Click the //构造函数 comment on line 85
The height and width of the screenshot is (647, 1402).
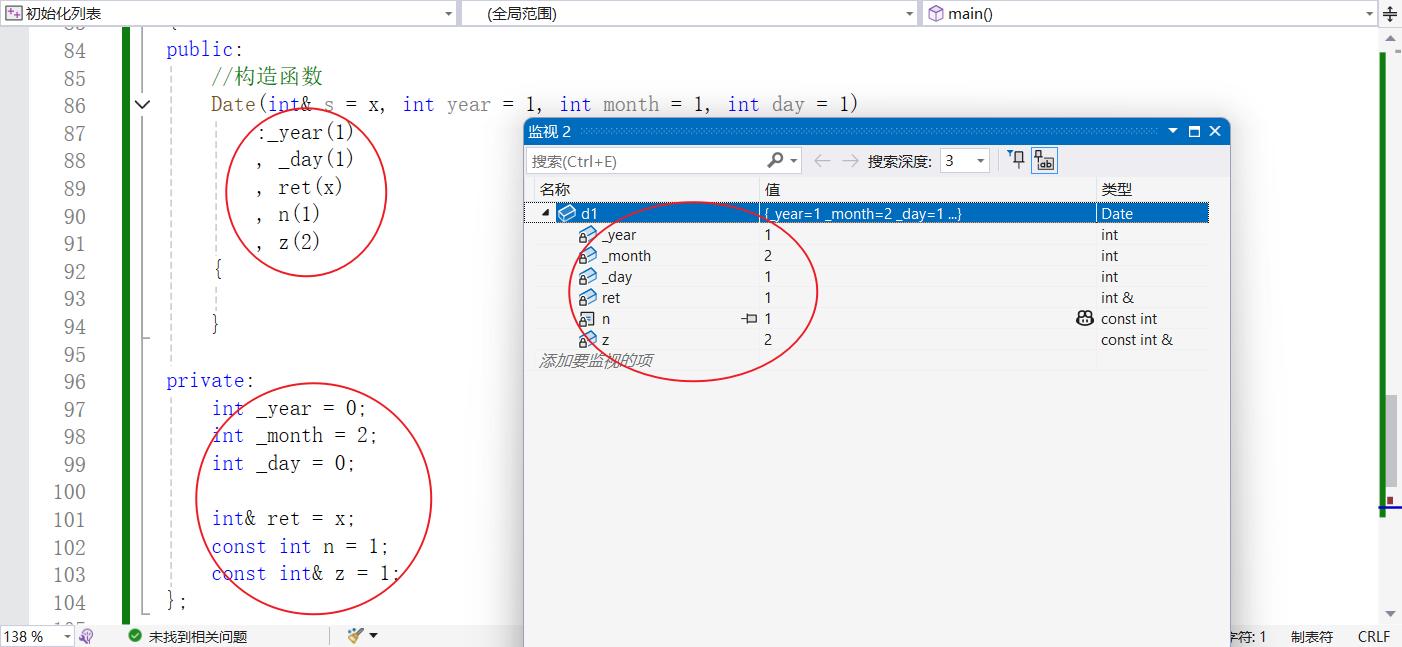267,77
